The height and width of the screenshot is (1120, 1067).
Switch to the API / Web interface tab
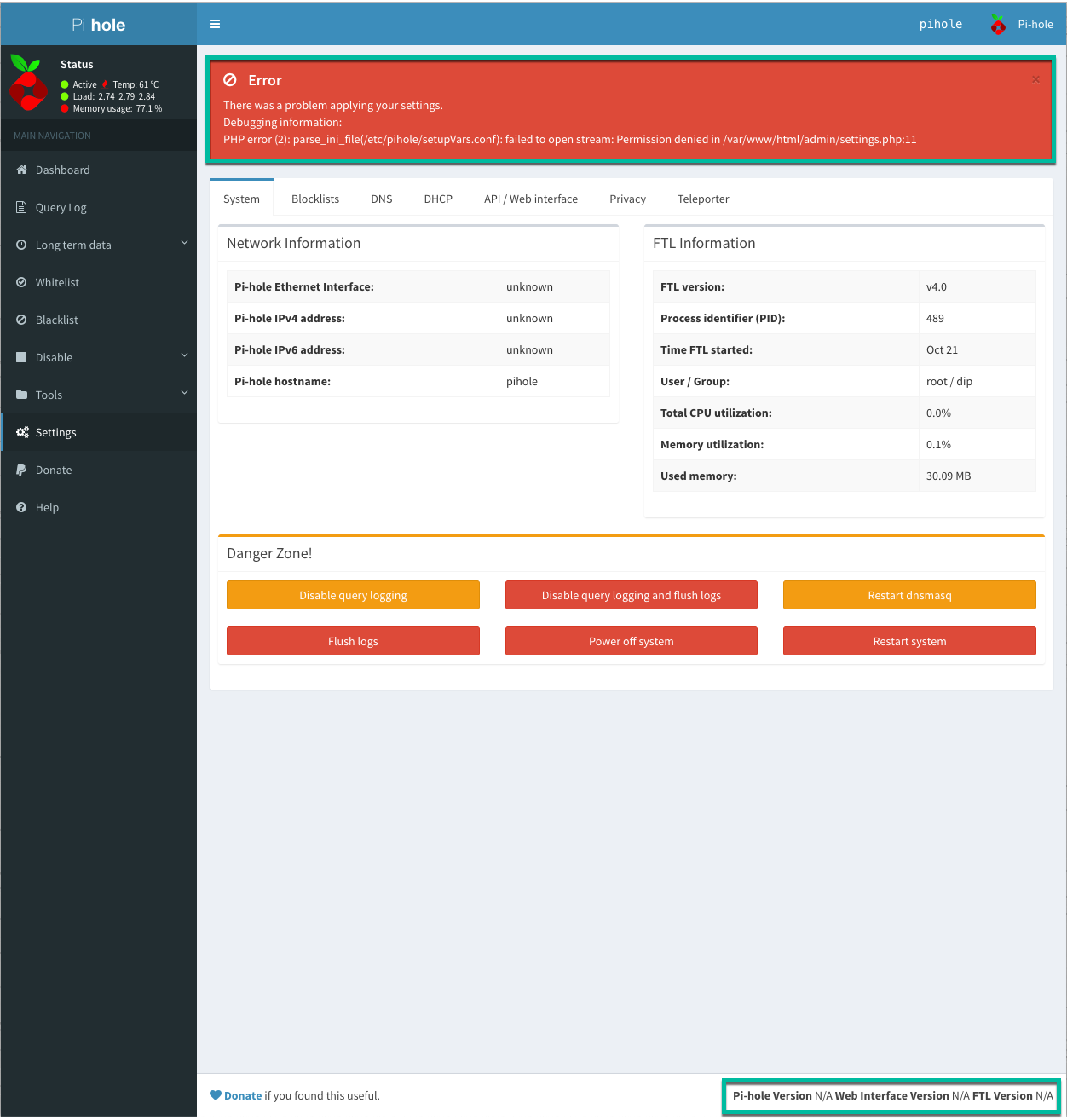pos(531,199)
